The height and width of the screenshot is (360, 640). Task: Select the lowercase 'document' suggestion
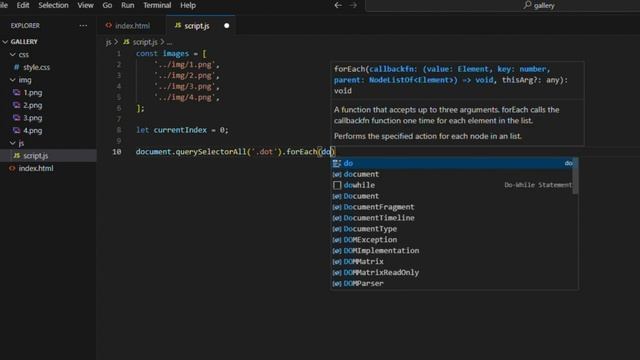(452, 174)
